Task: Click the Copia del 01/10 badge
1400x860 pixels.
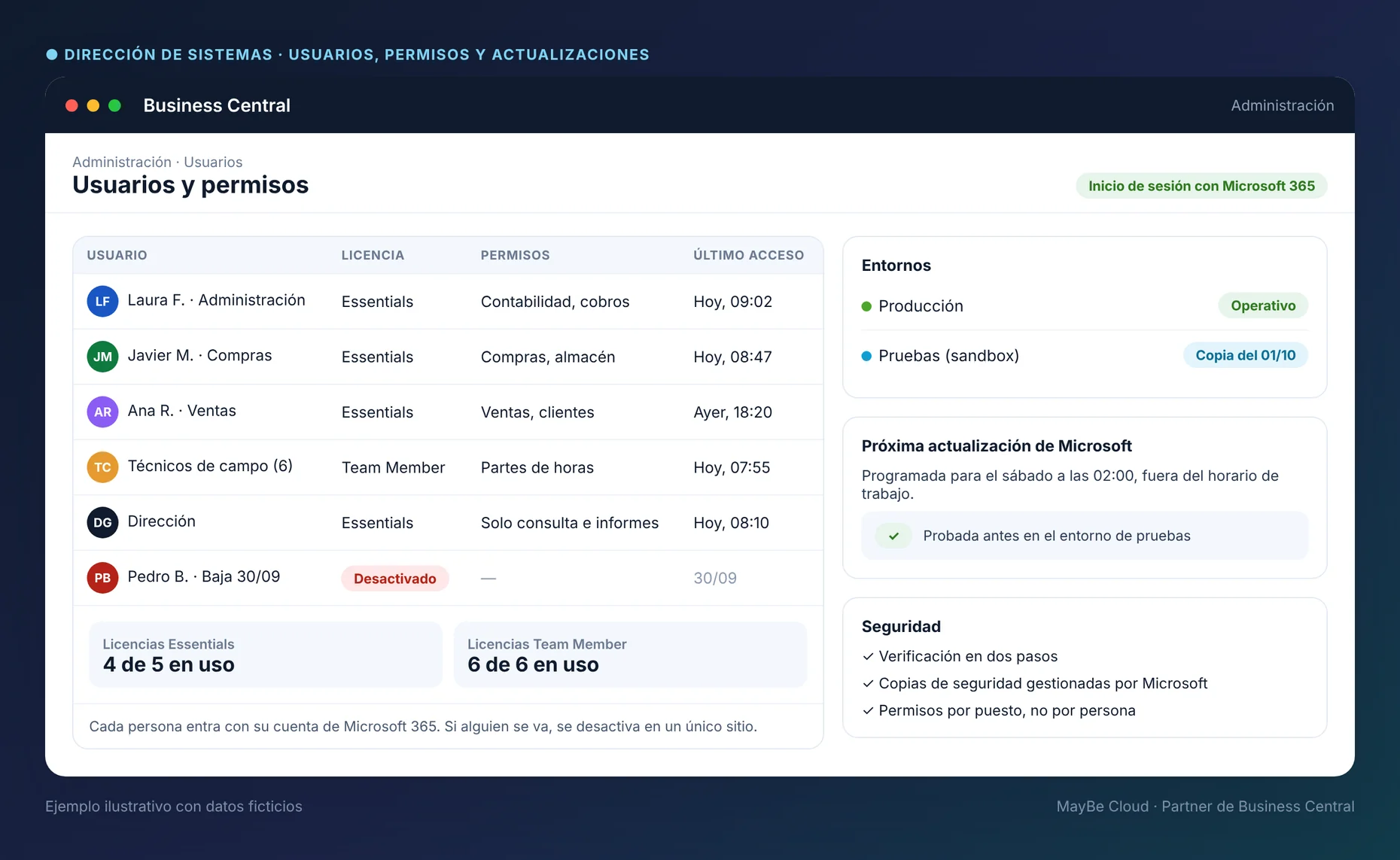Action: coord(1246,355)
